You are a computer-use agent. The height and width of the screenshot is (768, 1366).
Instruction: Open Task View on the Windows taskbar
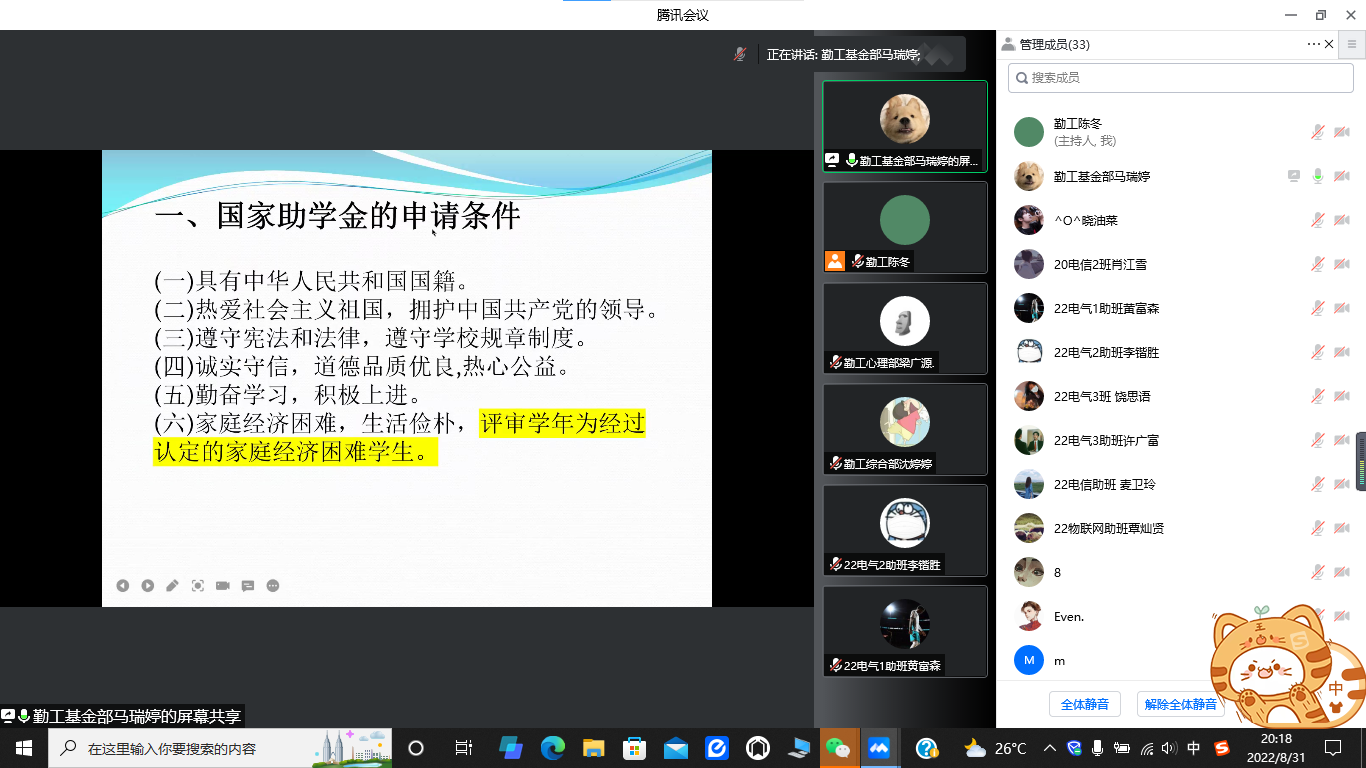click(463, 748)
